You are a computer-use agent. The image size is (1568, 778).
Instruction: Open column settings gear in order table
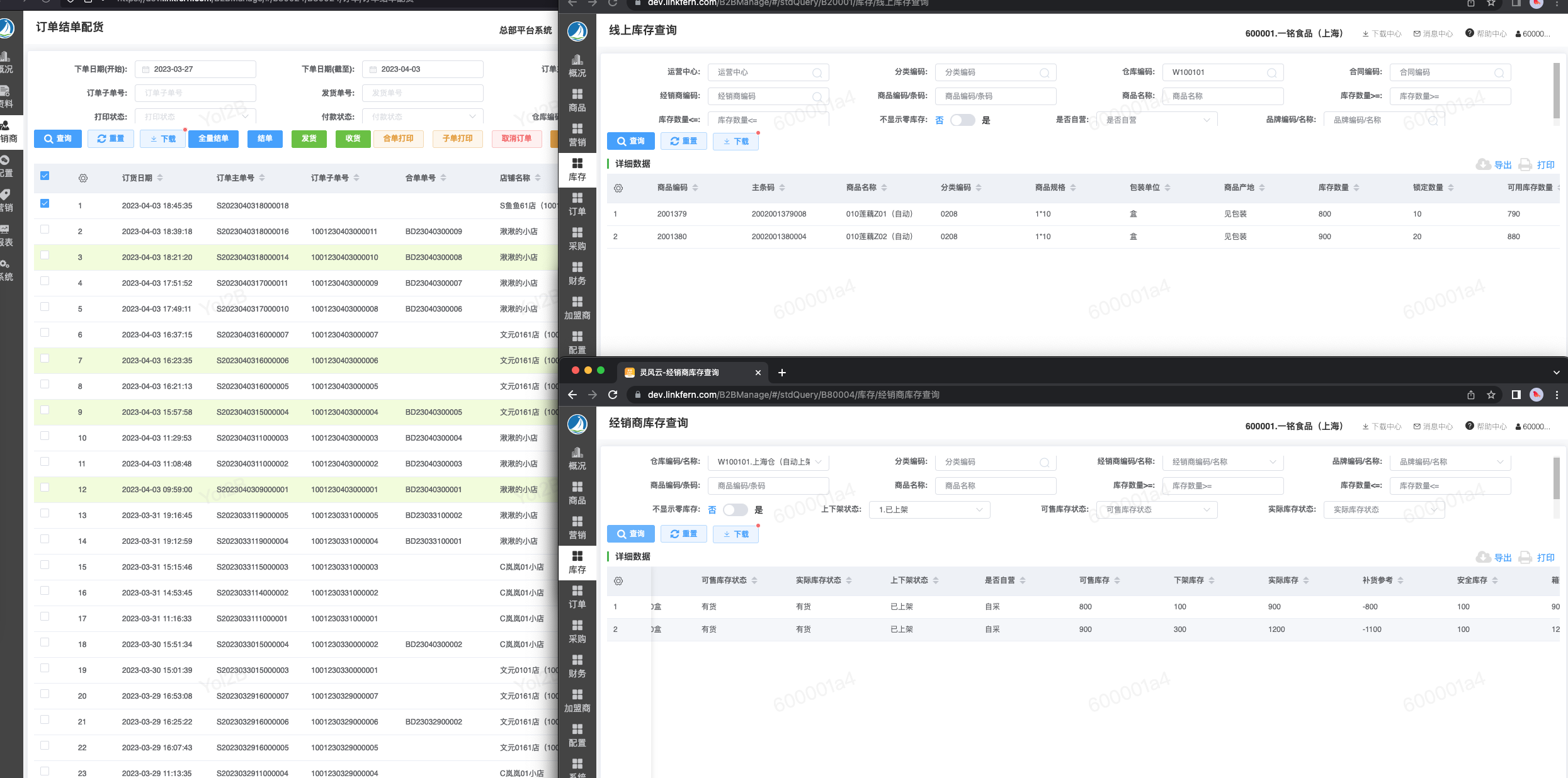coord(83,178)
